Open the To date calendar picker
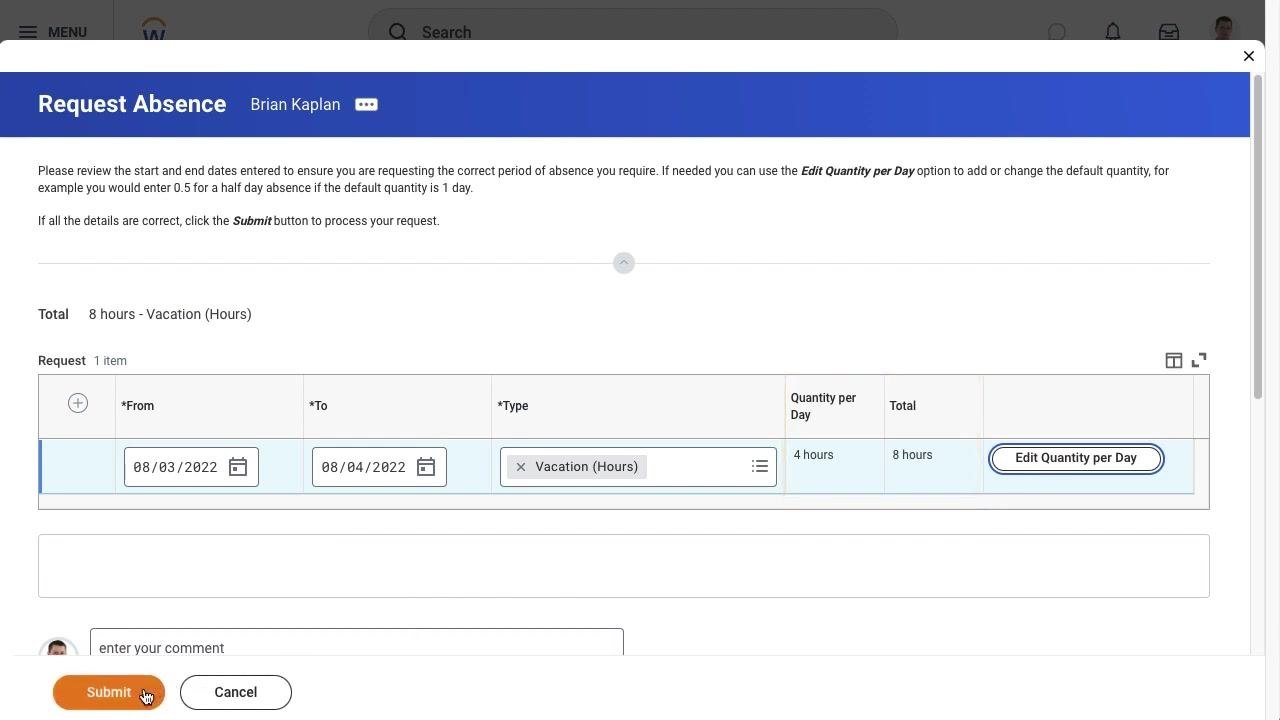Image resolution: width=1280 pixels, height=720 pixels. (x=426, y=467)
